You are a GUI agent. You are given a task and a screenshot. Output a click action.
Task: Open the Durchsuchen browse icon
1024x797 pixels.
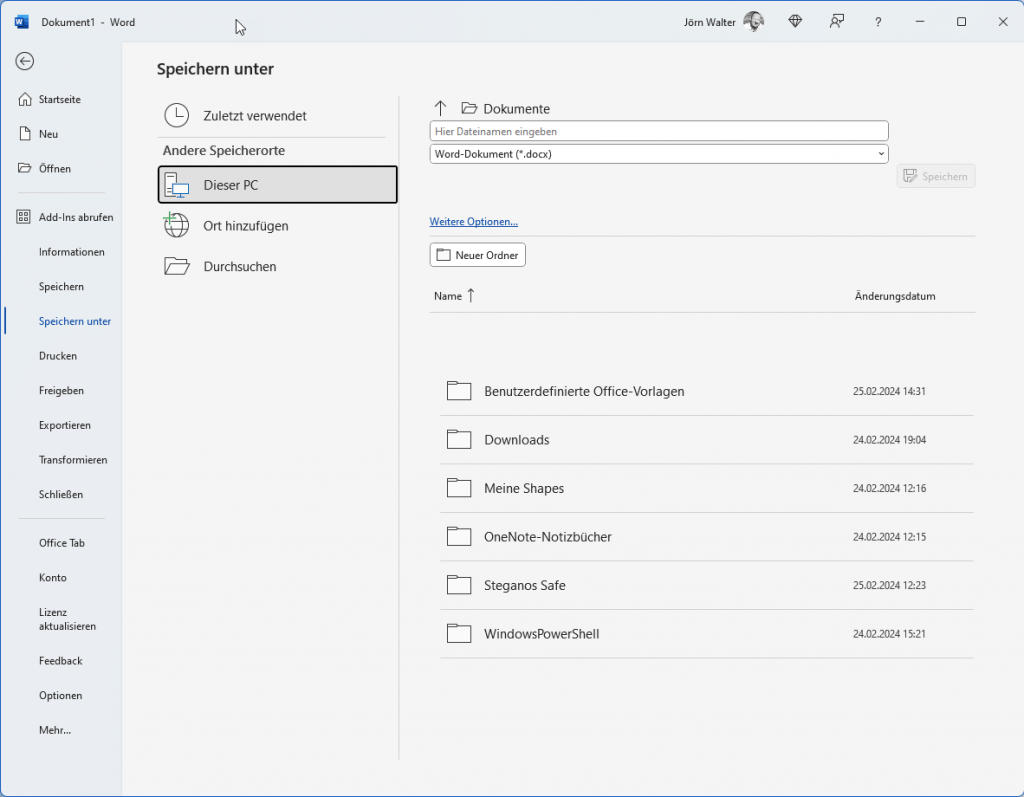point(176,265)
